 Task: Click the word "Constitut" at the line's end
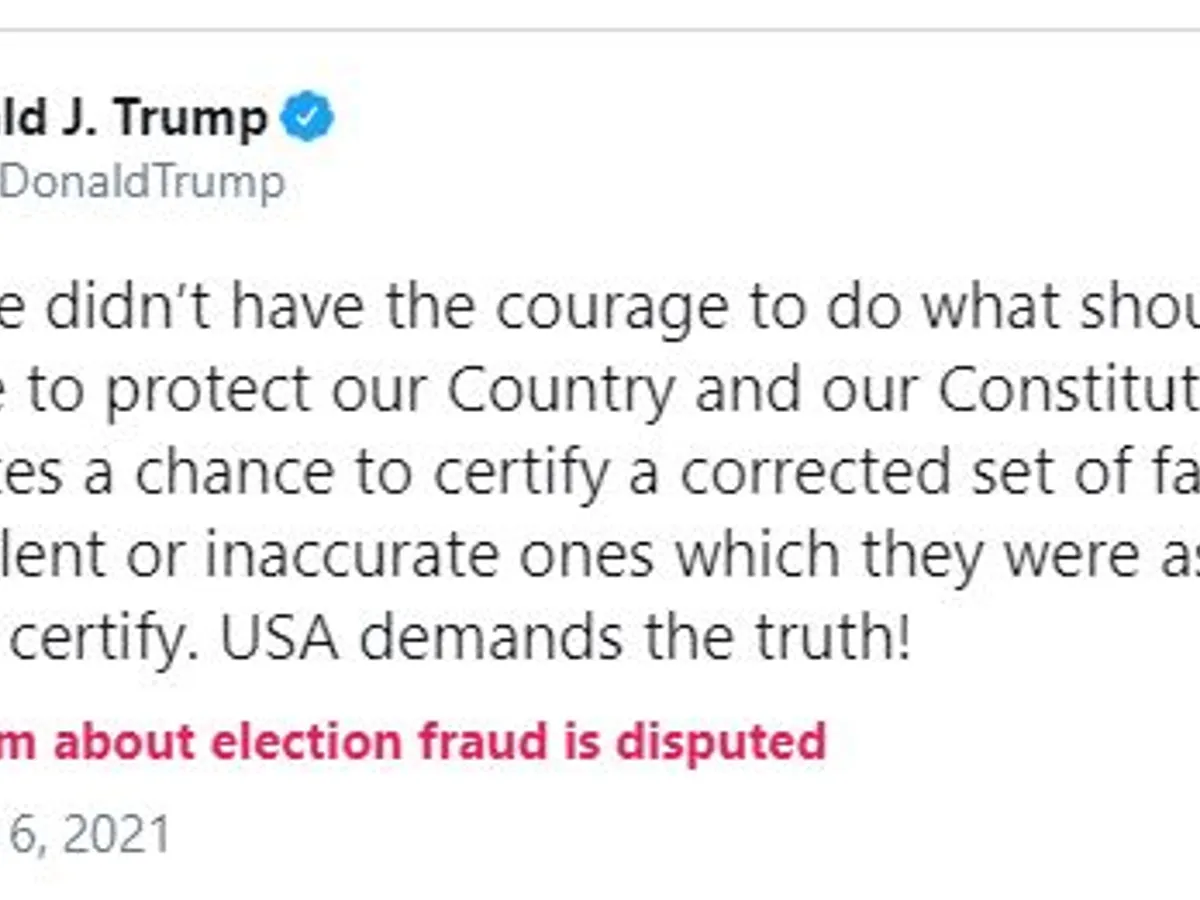(x=1068, y=392)
